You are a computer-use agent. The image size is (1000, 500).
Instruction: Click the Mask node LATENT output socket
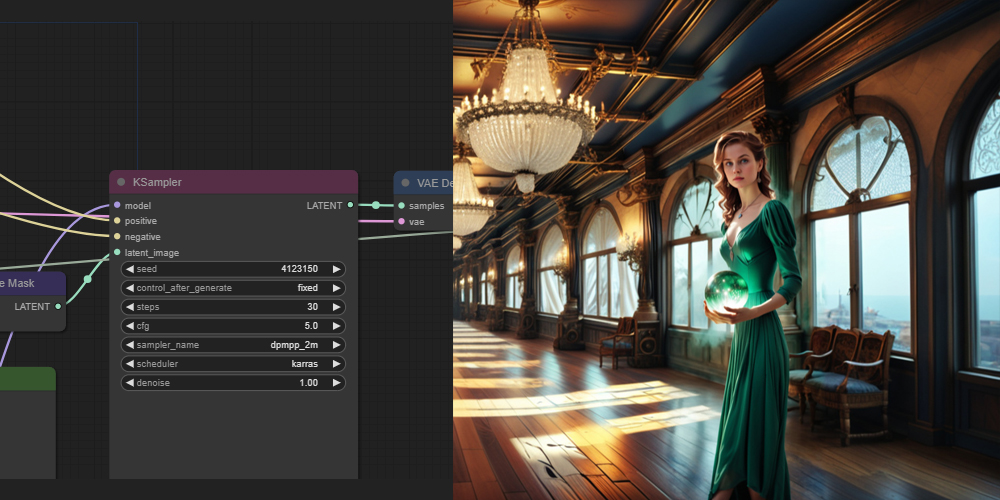pos(58,307)
